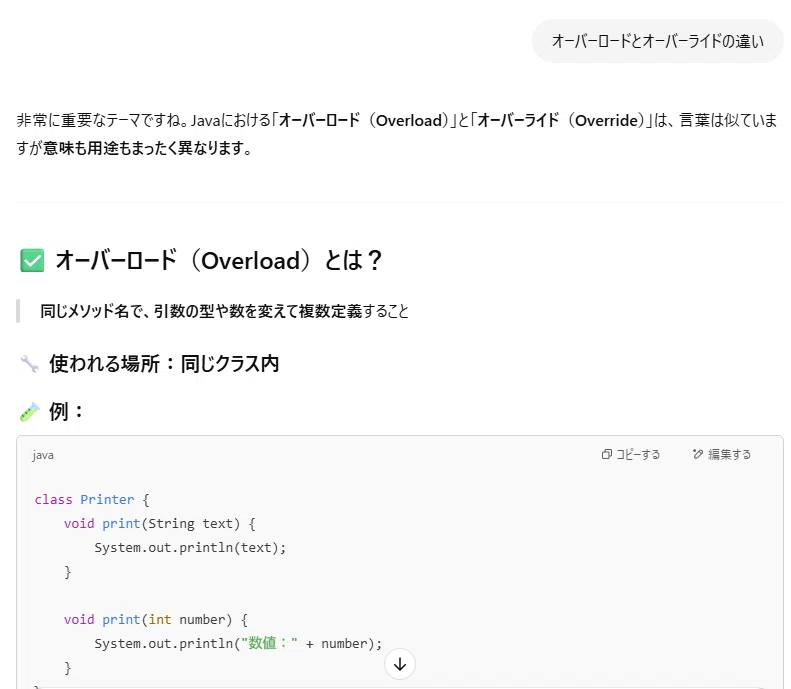This screenshot has height=689, width=791.
Task: Click the user message bubble オーバーロードとオーバーライドの違い
Action: click(x=657, y=41)
